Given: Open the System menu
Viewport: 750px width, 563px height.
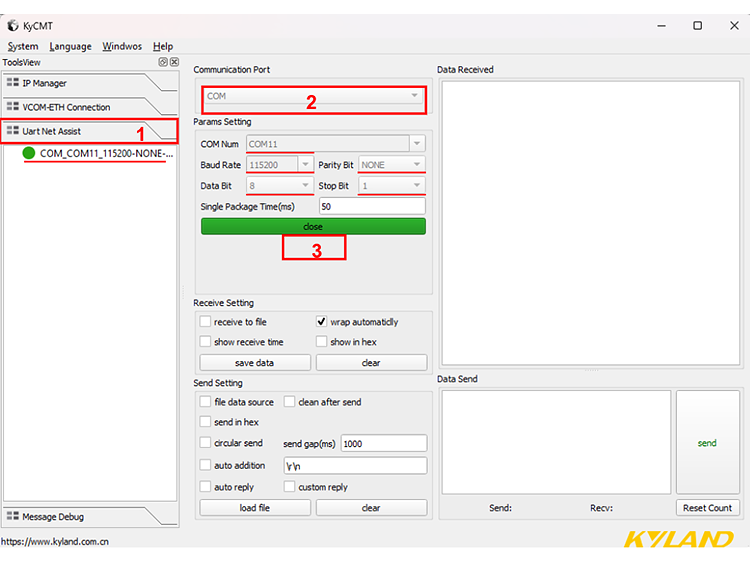Looking at the screenshot, I should [x=23, y=46].
